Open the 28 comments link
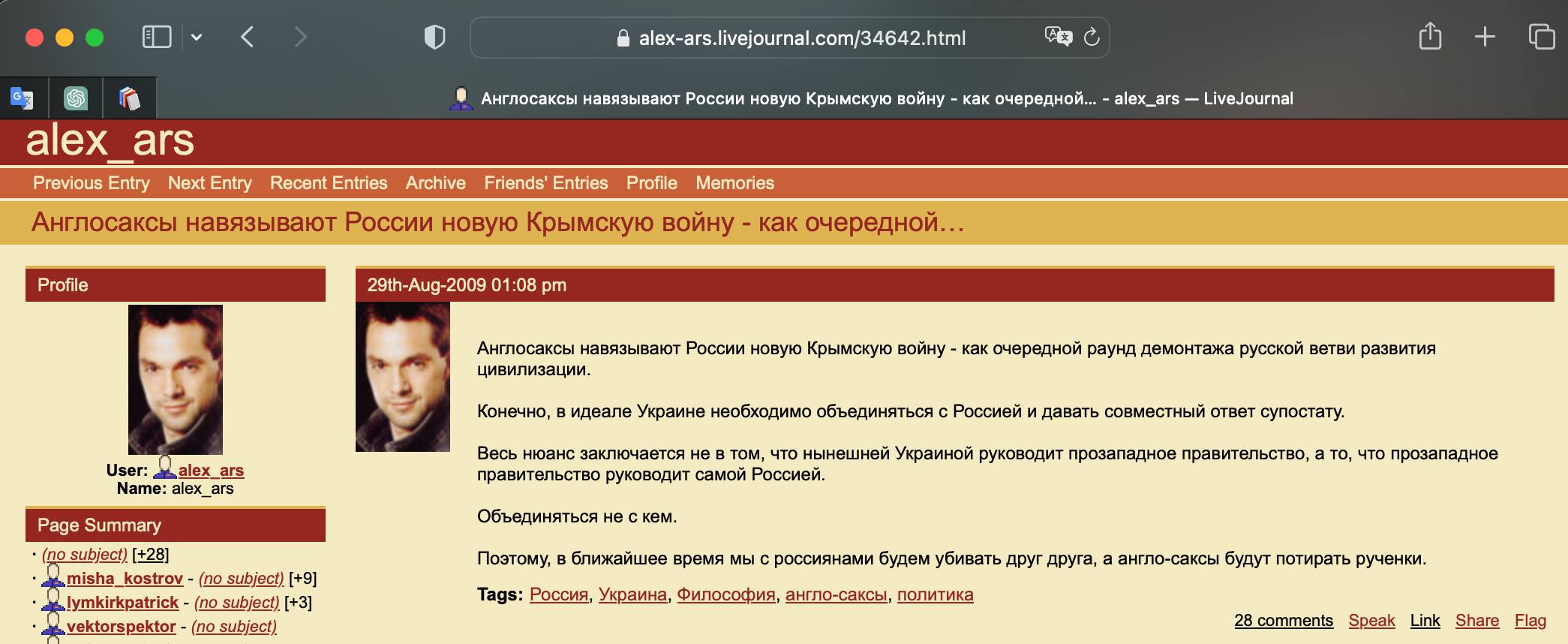1568x644 pixels. pos(1284,620)
